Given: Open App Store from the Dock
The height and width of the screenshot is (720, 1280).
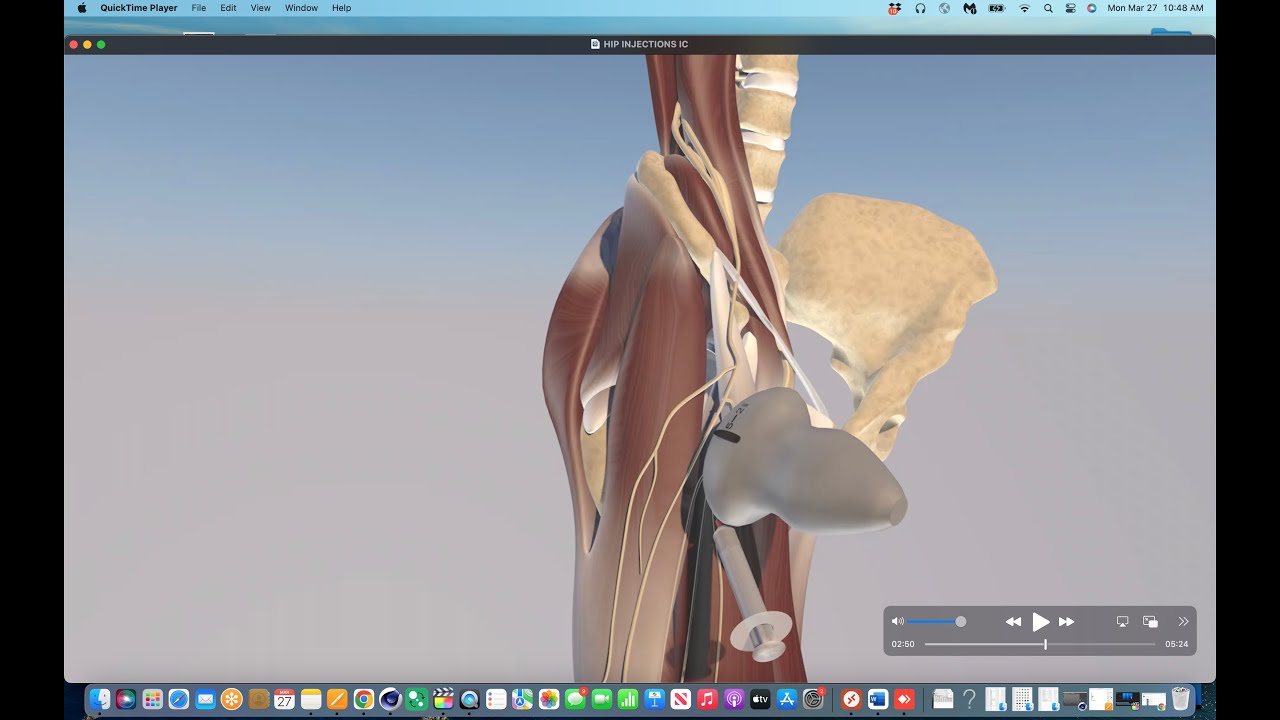Looking at the screenshot, I should click(787, 699).
